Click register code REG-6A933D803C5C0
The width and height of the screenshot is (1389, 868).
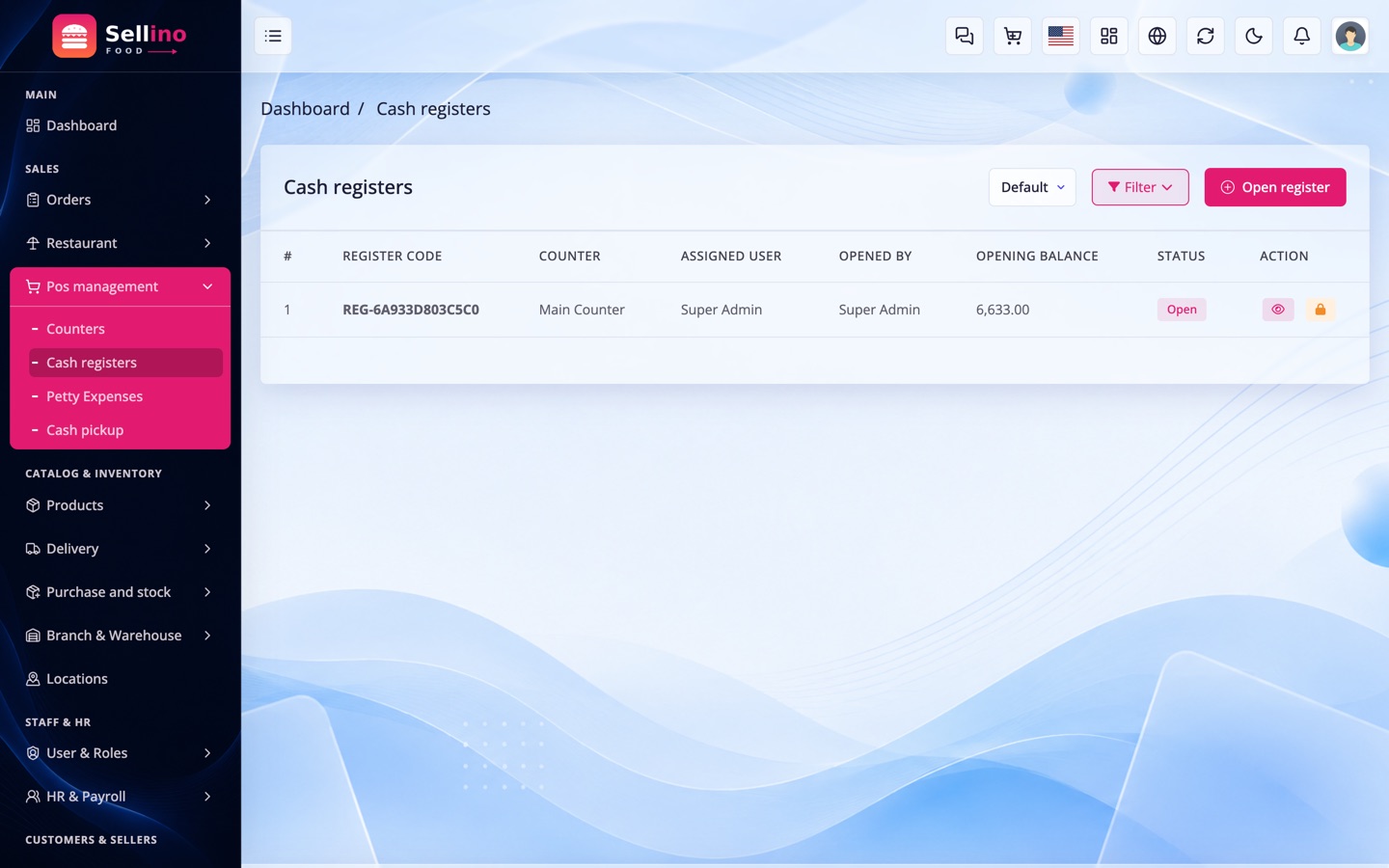point(411,310)
